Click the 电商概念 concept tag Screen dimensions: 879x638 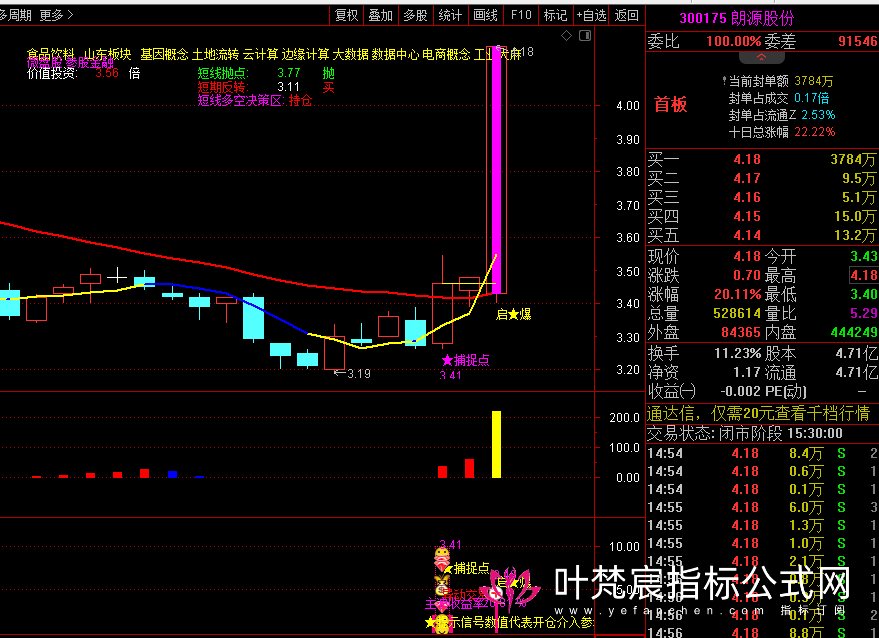point(446,54)
